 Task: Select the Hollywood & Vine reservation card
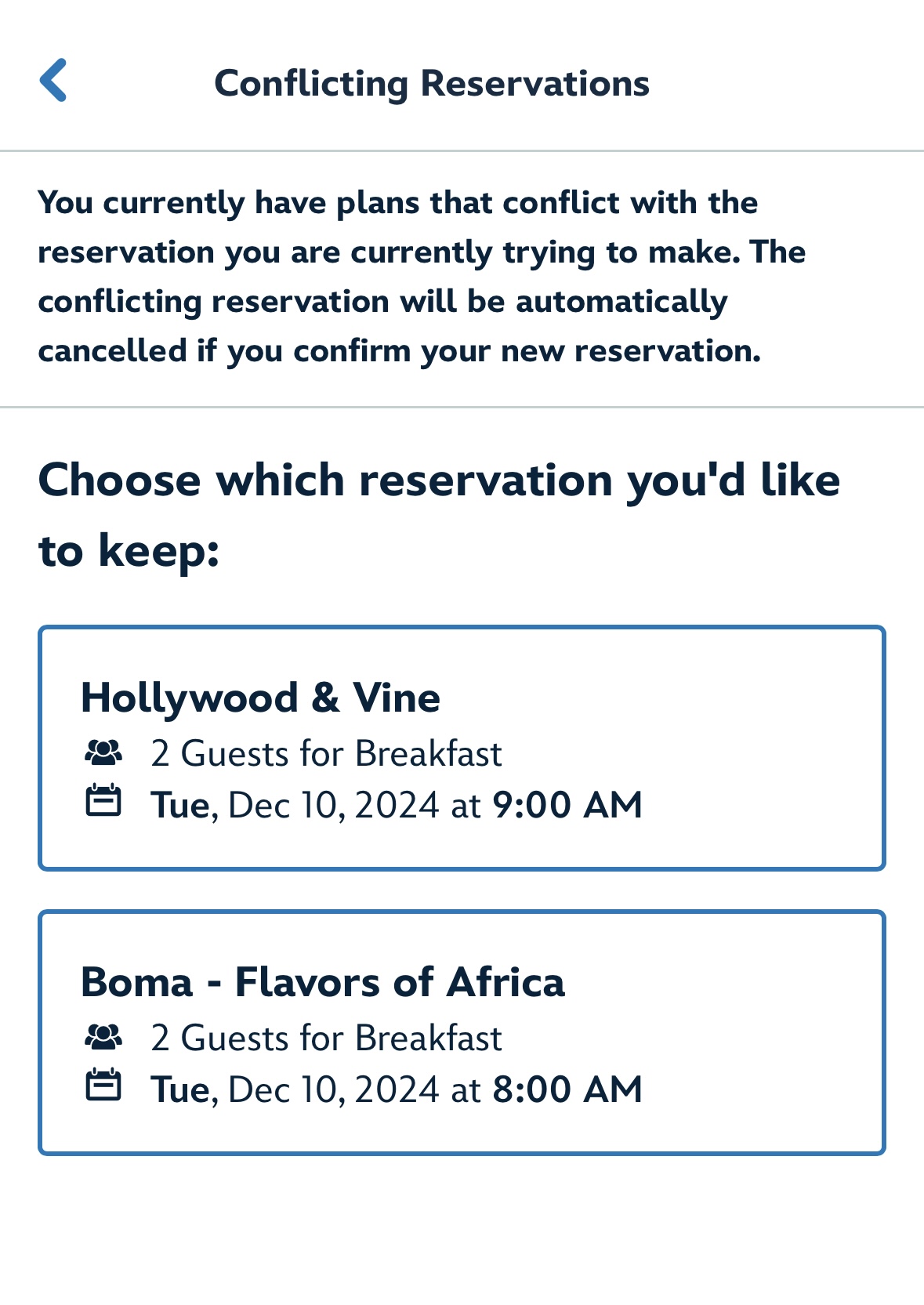coord(462,748)
